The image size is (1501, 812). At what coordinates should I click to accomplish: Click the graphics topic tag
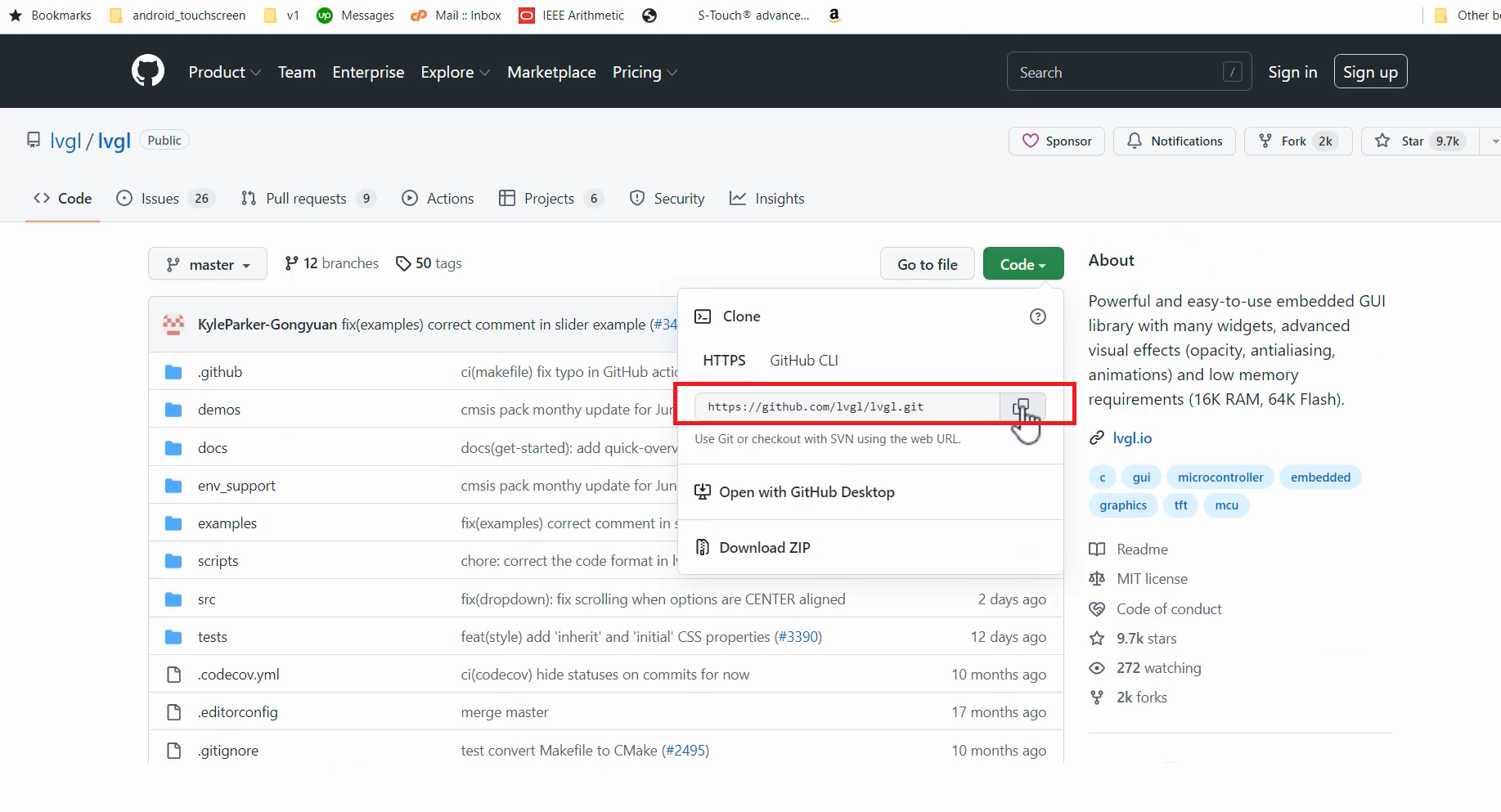pos(1123,505)
